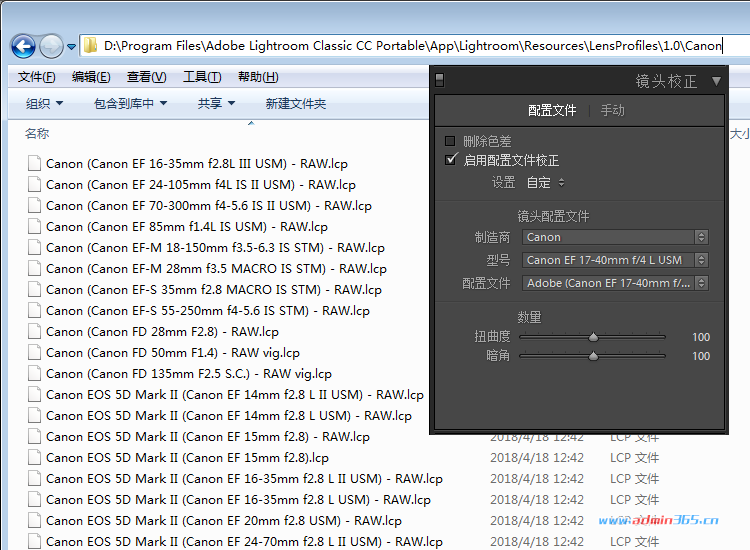
Task: Click the 扭曲度 value 100
Action: pos(701,337)
